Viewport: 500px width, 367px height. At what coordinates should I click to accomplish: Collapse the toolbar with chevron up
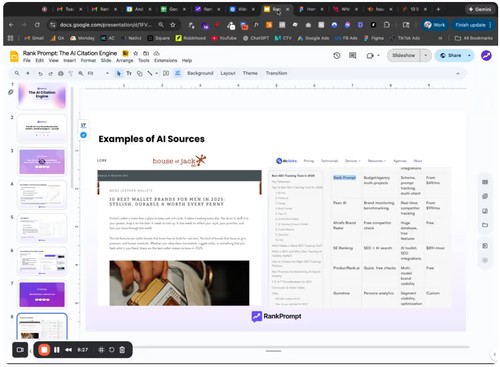pyautogui.click(x=458, y=74)
